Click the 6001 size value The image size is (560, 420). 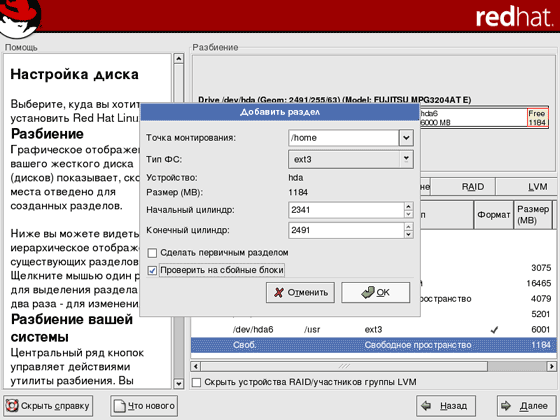[x=541, y=329]
